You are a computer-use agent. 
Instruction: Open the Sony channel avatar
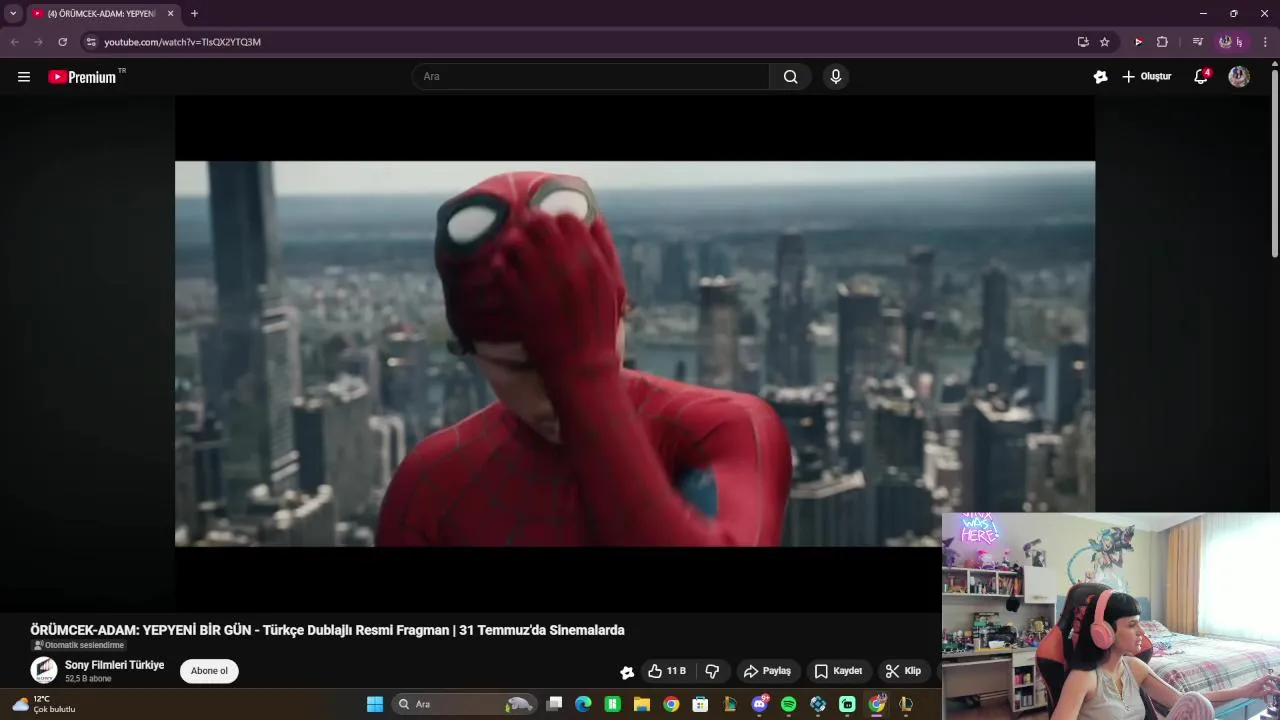click(x=44, y=670)
